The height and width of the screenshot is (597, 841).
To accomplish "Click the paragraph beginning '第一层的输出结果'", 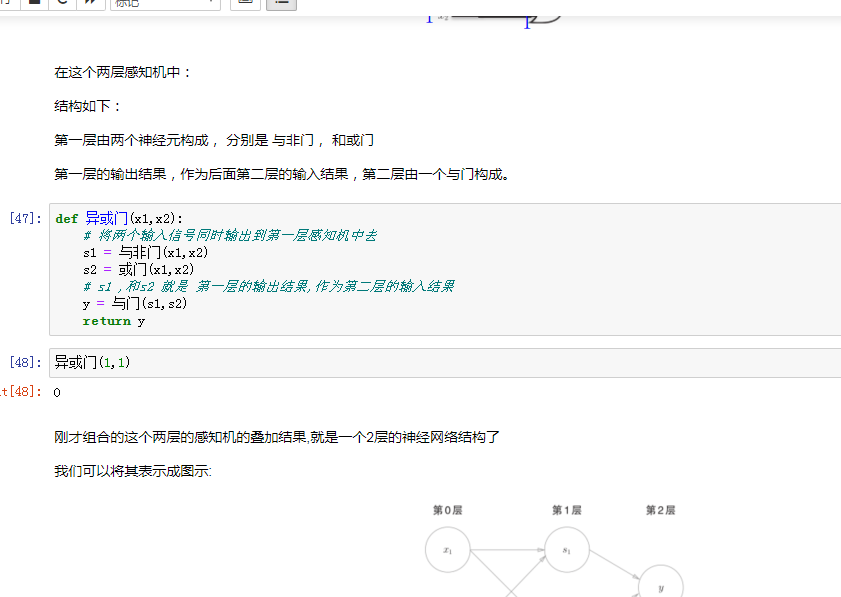I will [x=282, y=174].
